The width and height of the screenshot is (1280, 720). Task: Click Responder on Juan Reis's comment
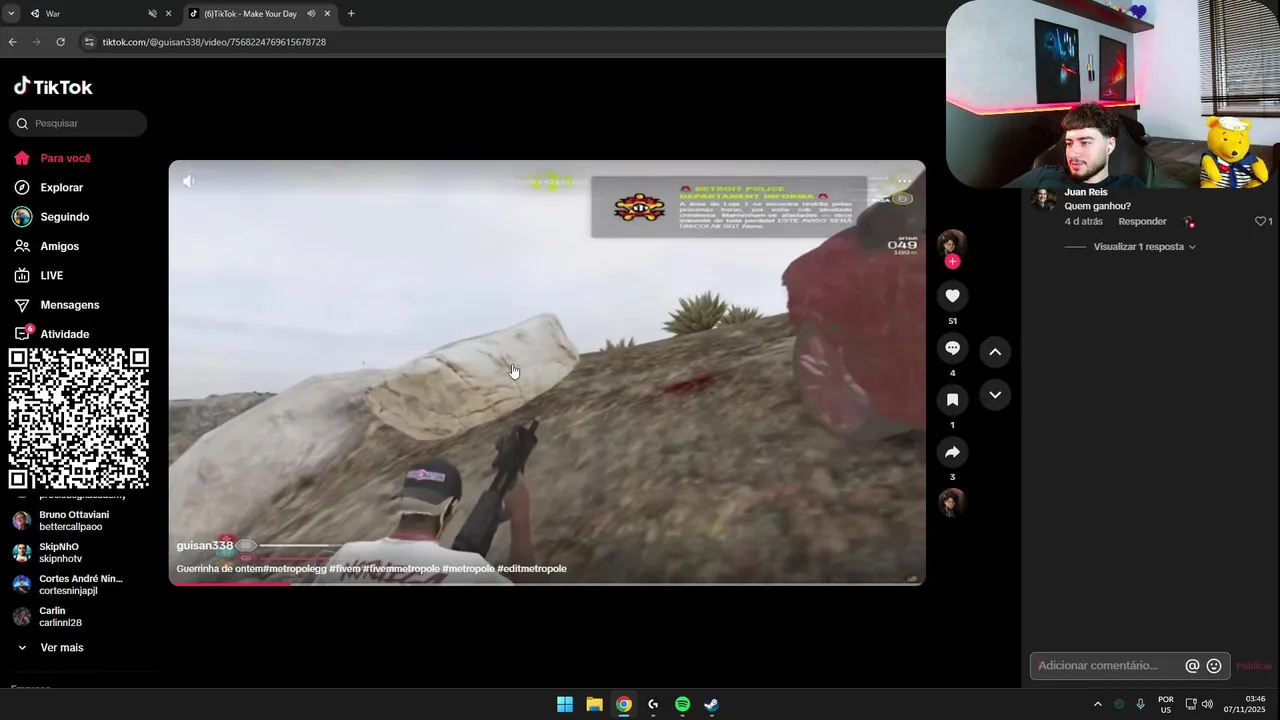[x=1142, y=222]
